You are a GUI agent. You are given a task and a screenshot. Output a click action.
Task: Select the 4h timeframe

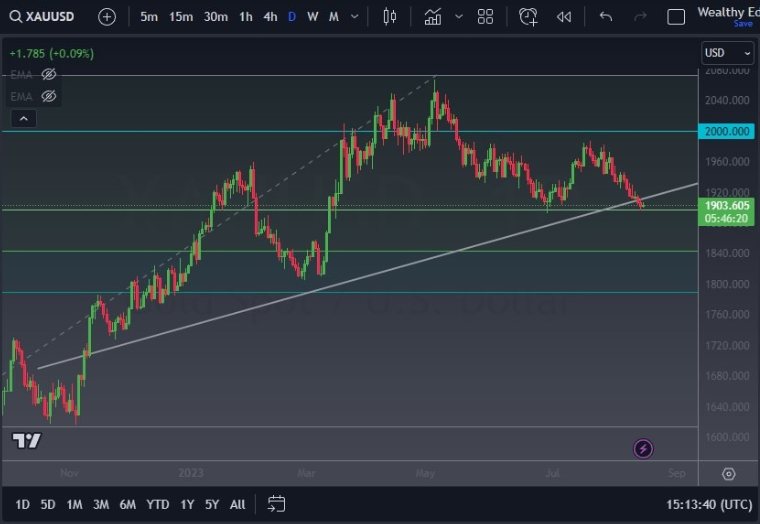pyautogui.click(x=270, y=17)
